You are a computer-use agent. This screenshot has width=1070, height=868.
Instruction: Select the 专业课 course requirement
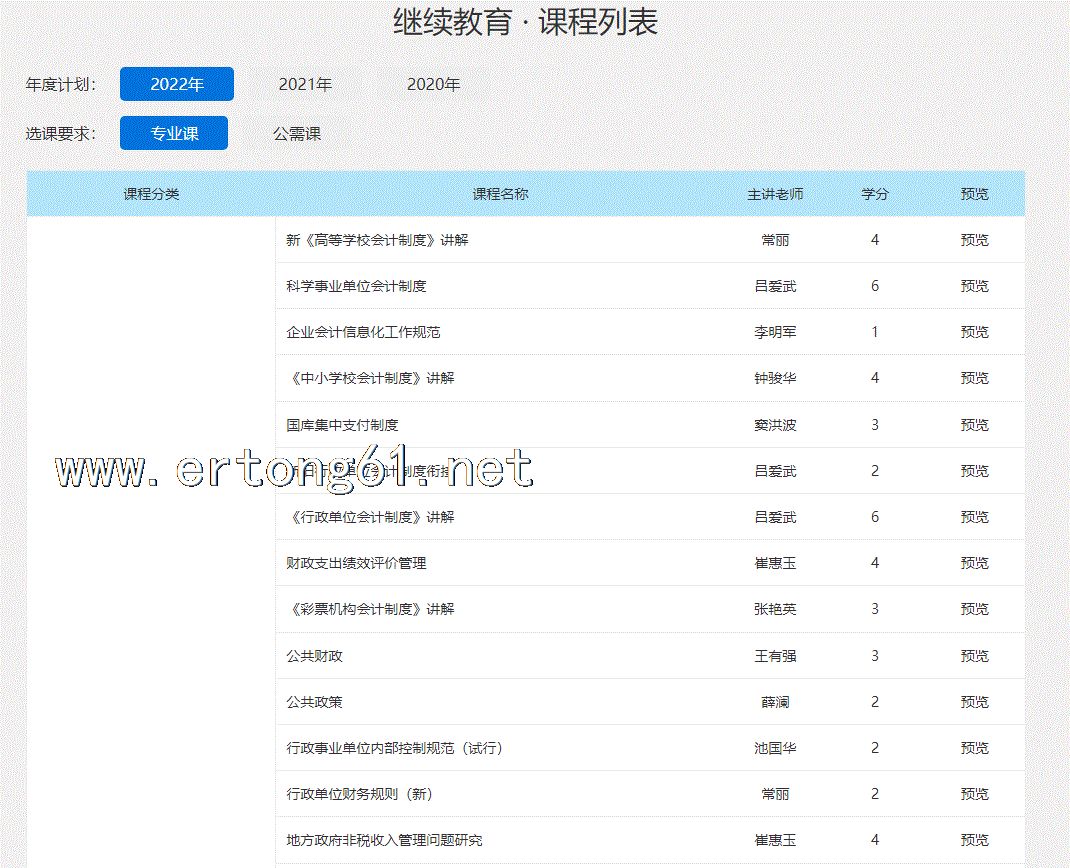174,133
